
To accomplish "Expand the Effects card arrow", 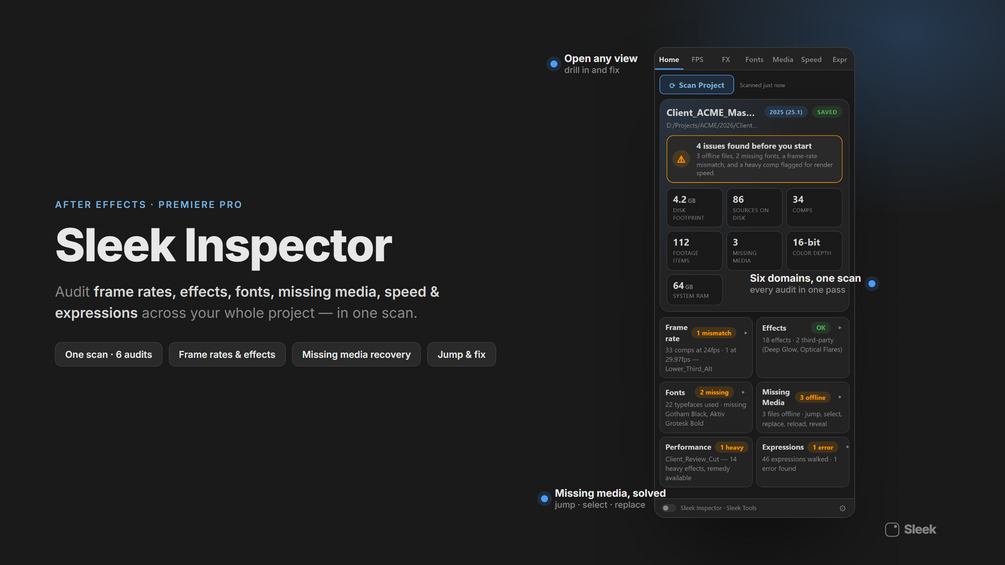I will coord(840,328).
